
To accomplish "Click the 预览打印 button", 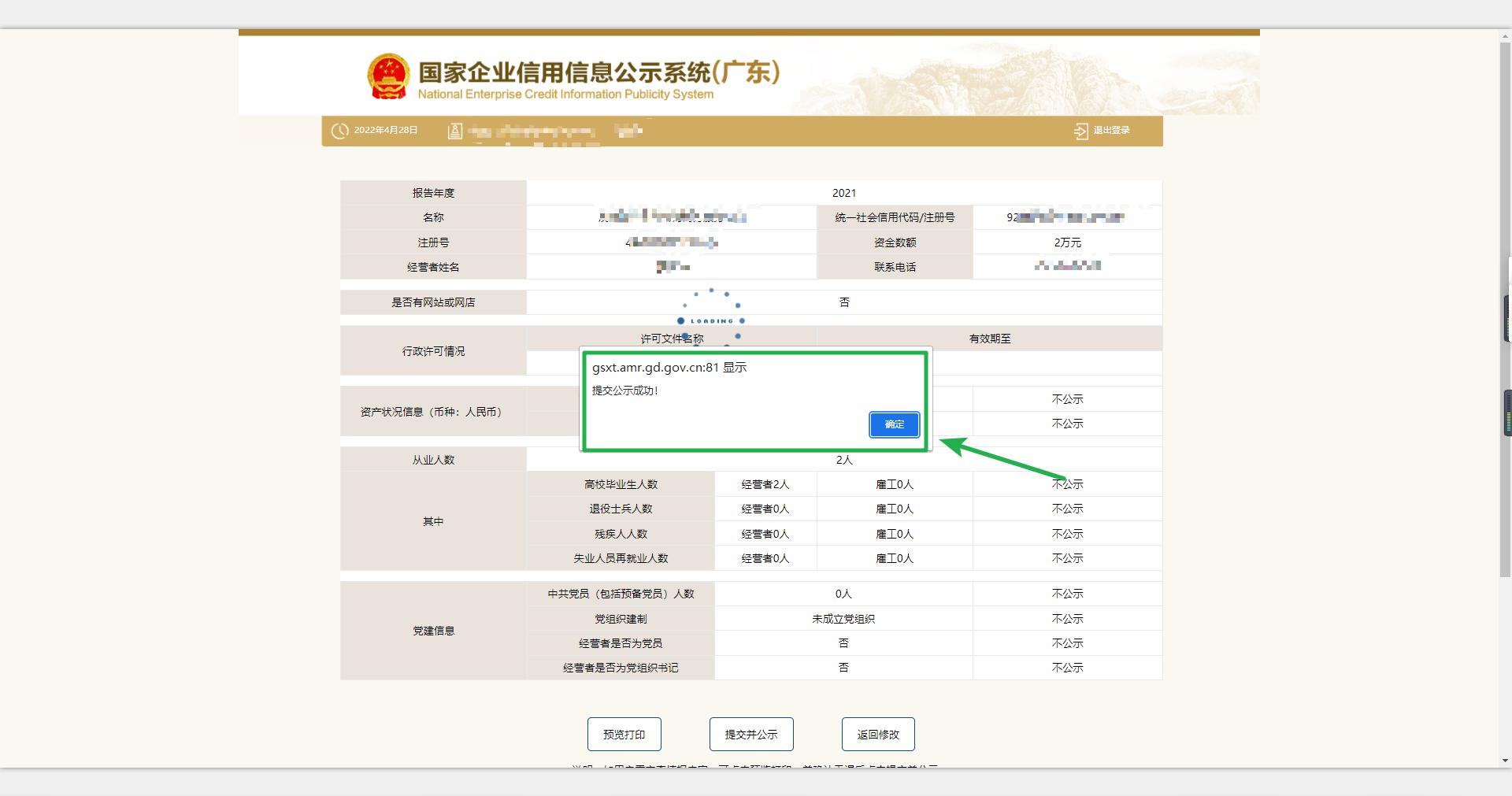I will click(623, 734).
